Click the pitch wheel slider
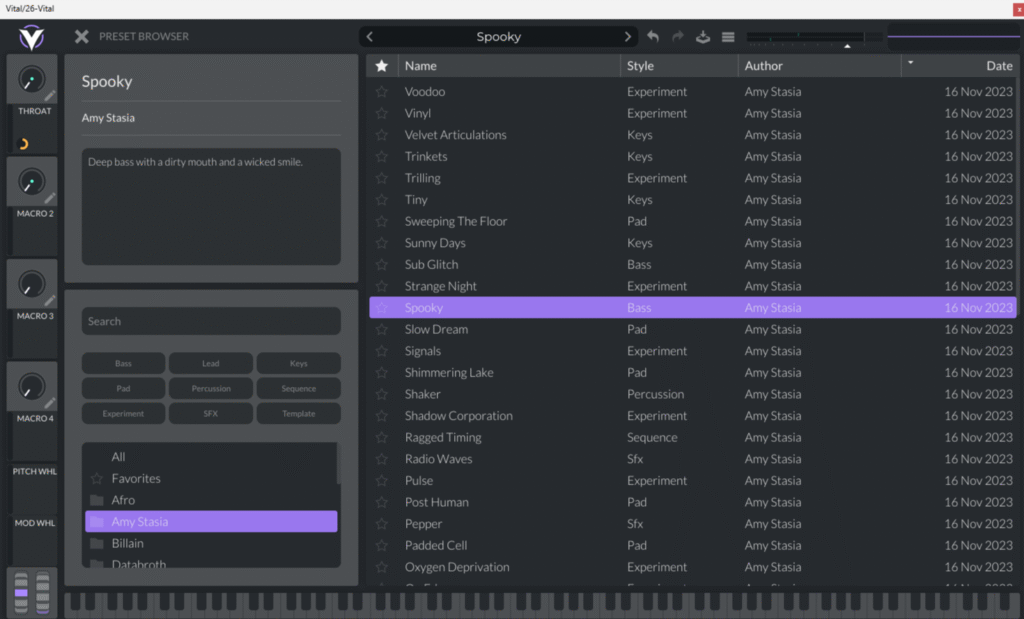Screen dimensions: 1024x619 (x=21, y=592)
